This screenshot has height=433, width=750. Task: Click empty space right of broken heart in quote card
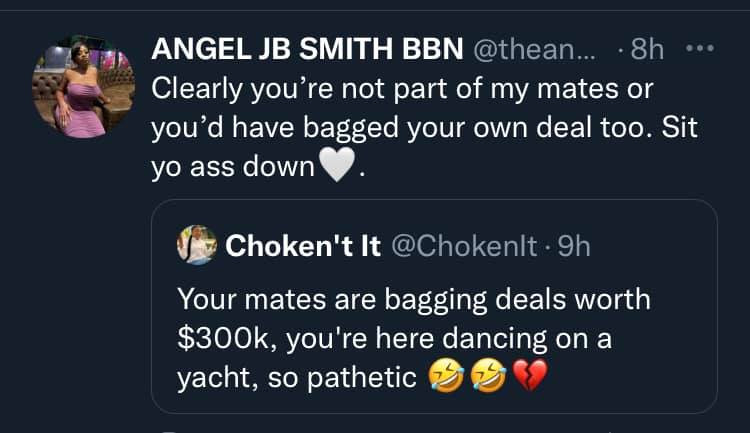click(x=631, y=377)
